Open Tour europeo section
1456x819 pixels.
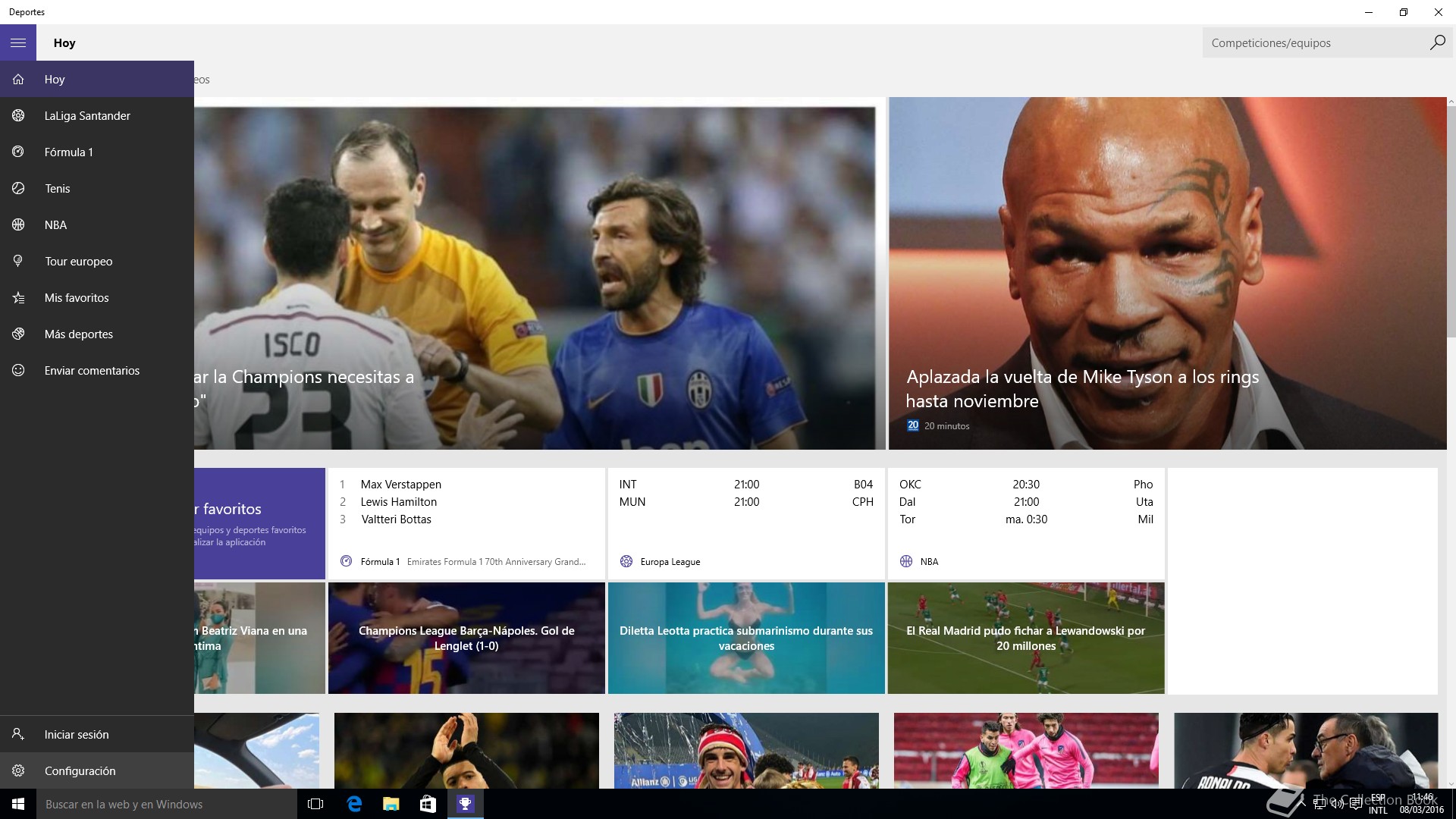tap(97, 261)
